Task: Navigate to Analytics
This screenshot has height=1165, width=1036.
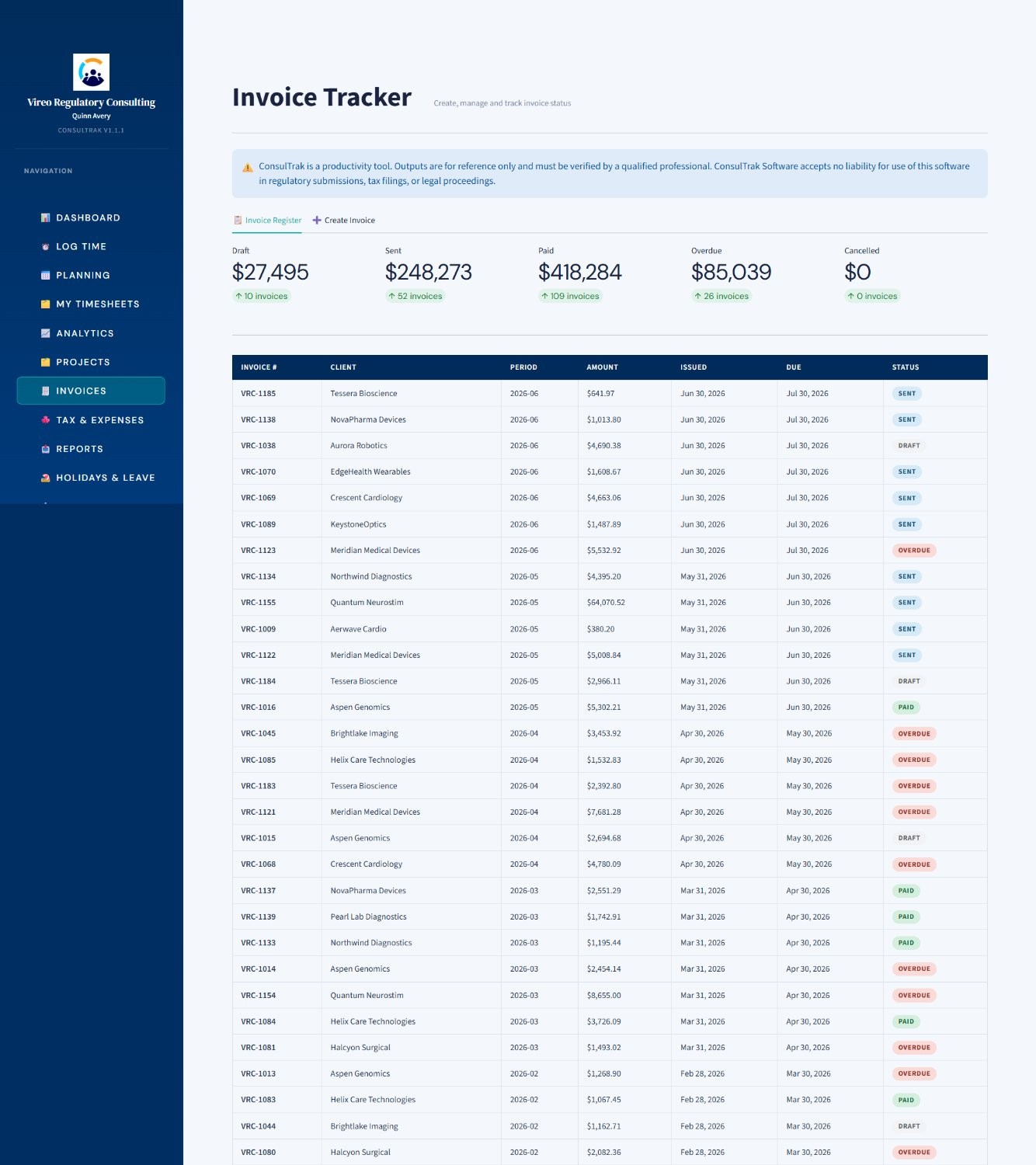Action: [91, 333]
